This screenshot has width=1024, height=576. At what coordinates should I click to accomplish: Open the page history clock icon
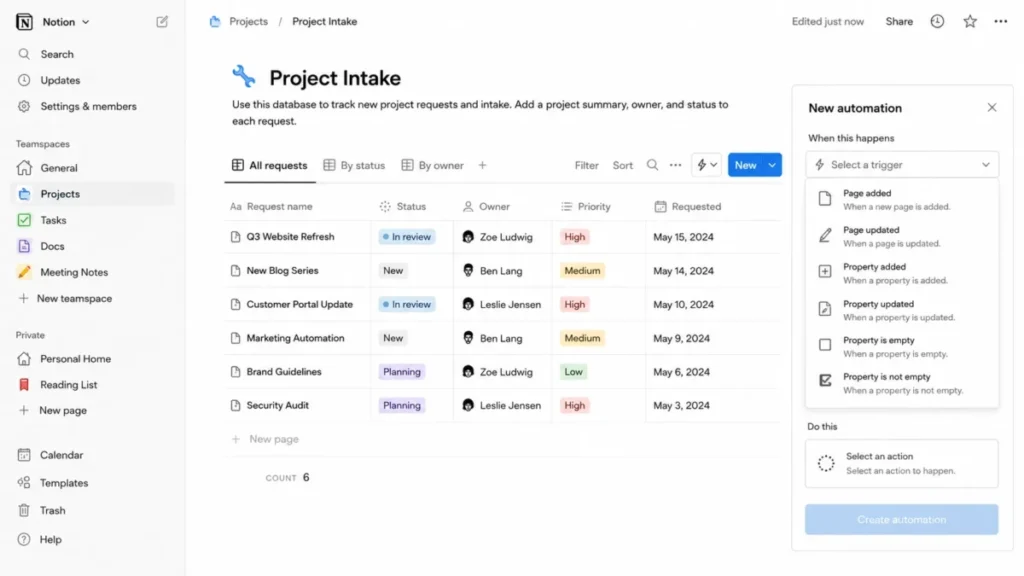[x=937, y=22]
